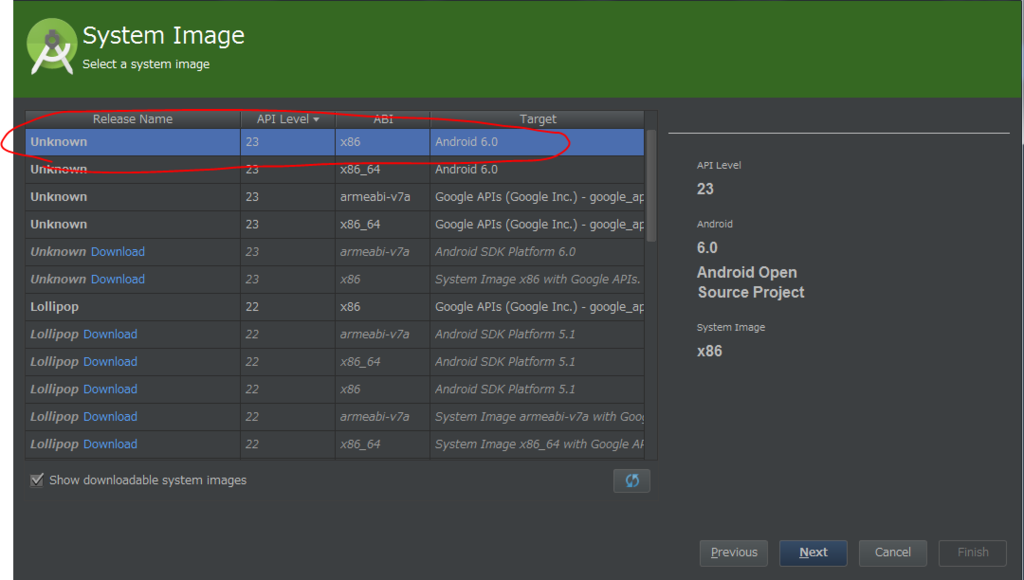This screenshot has width=1024, height=580.
Task: Click 'System Image x86 with Google APIs.' cell
Action: pos(537,279)
